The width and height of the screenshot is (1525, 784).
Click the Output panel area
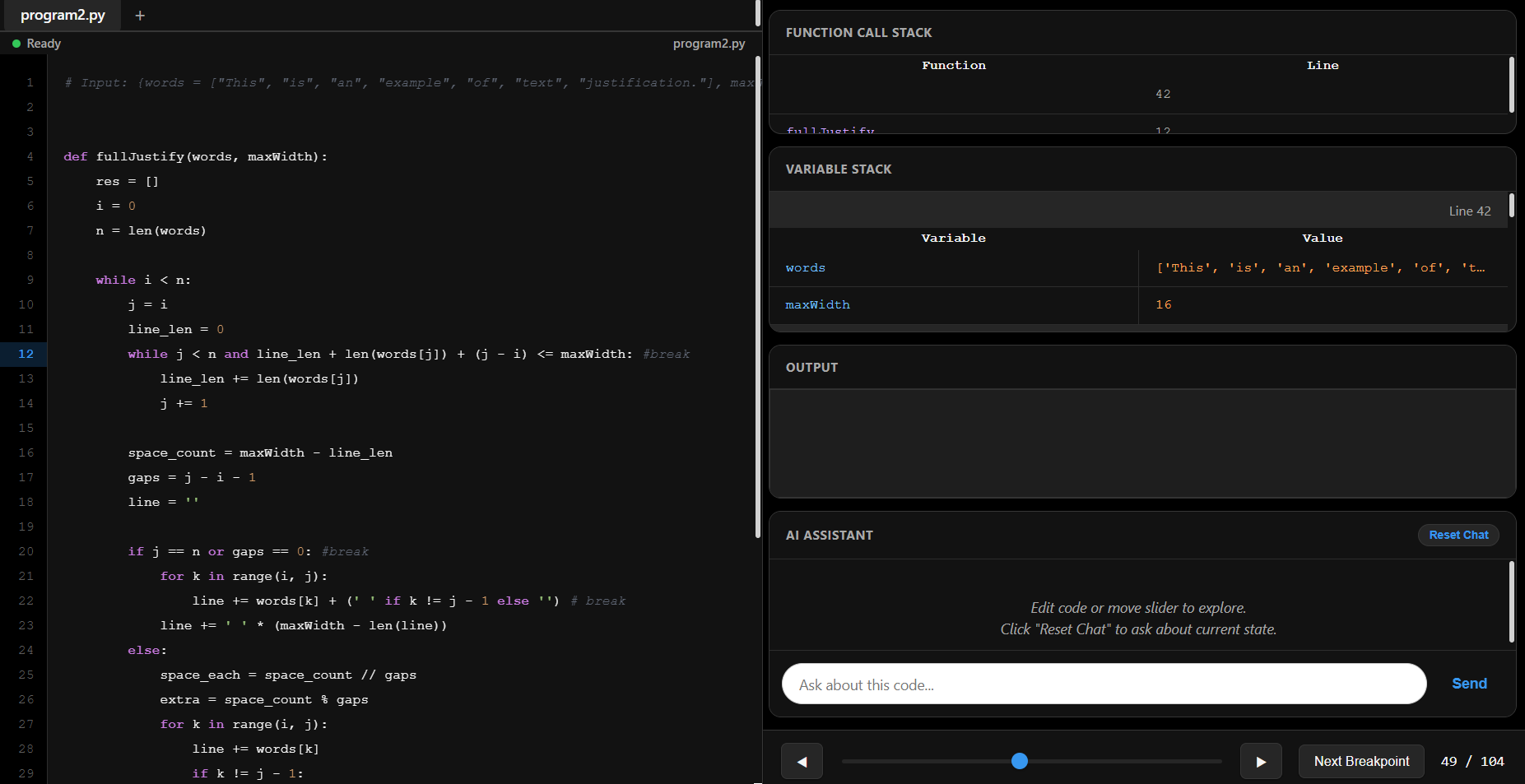(x=1142, y=443)
